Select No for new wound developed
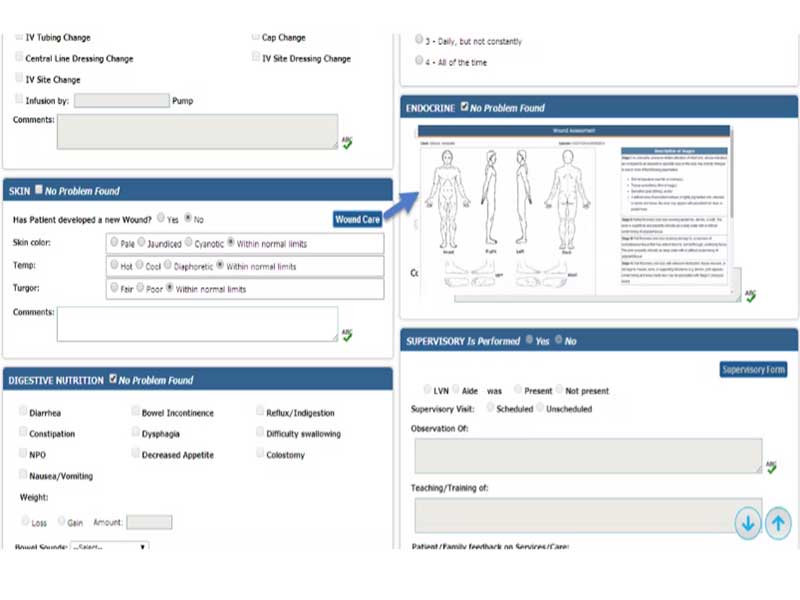The height and width of the screenshot is (600, 800). pos(188,218)
